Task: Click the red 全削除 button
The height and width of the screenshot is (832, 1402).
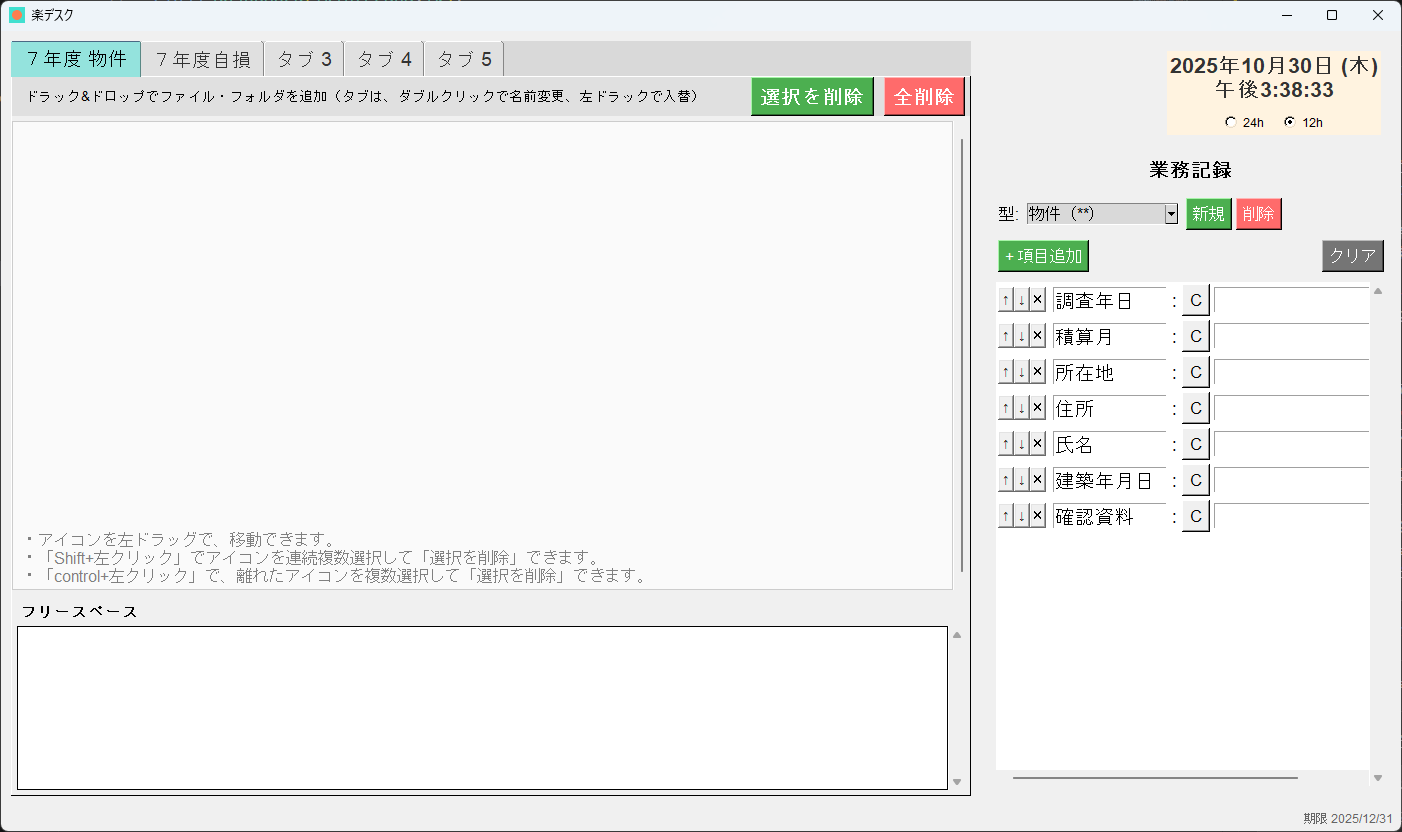Action: tap(924, 97)
